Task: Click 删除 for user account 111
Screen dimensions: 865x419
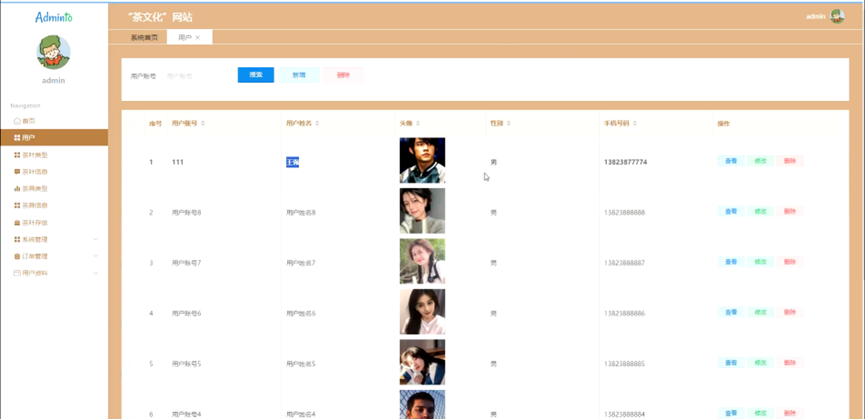Action: pos(789,161)
